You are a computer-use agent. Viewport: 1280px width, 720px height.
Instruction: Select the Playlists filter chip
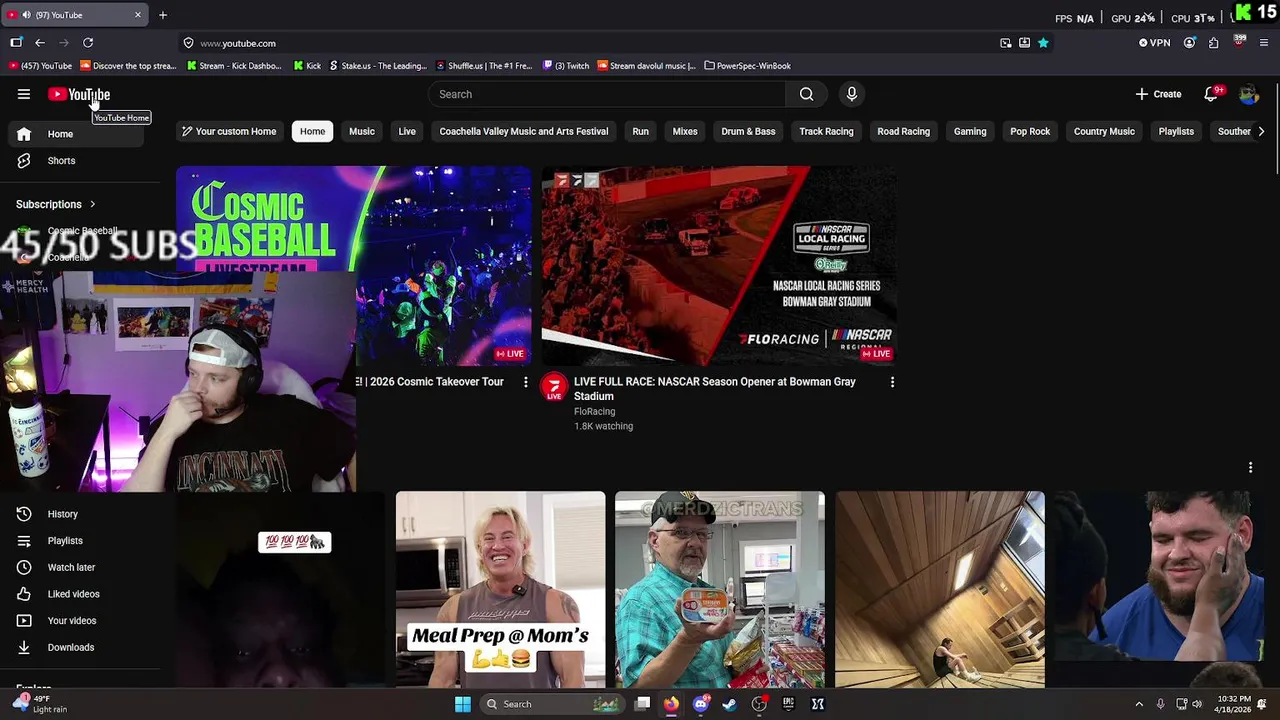1176,131
